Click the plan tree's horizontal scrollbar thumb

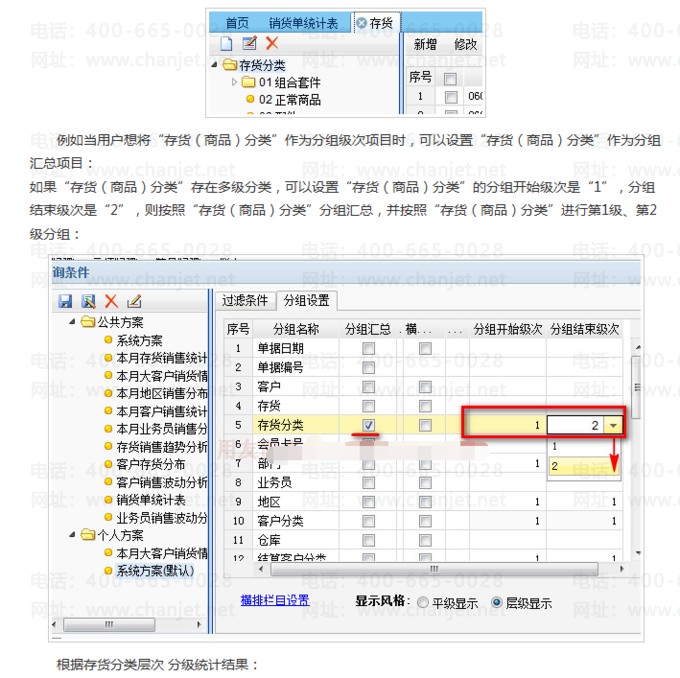point(109,625)
